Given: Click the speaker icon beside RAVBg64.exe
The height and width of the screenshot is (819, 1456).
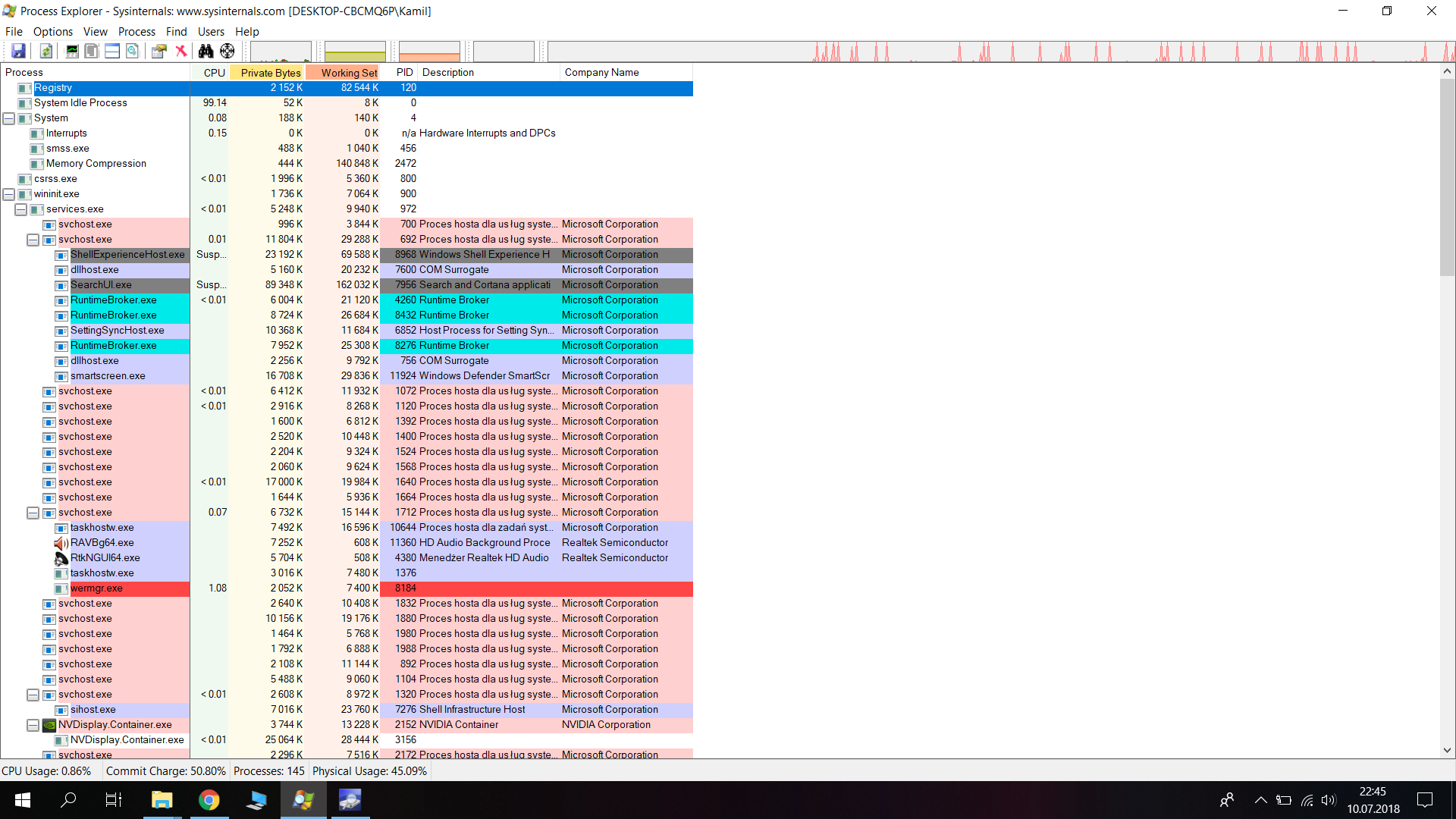Looking at the screenshot, I should tap(61, 543).
